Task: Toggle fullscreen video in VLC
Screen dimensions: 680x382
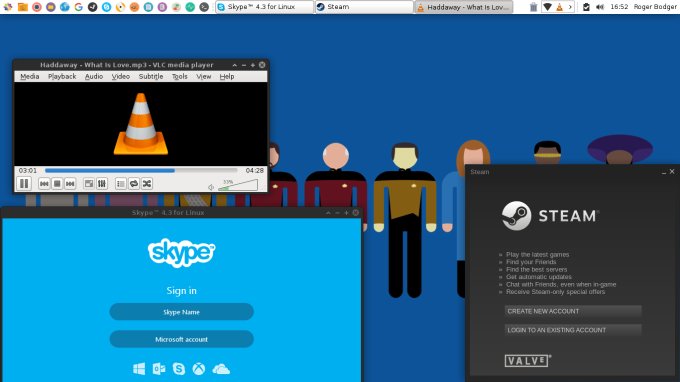Action: coord(88,184)
